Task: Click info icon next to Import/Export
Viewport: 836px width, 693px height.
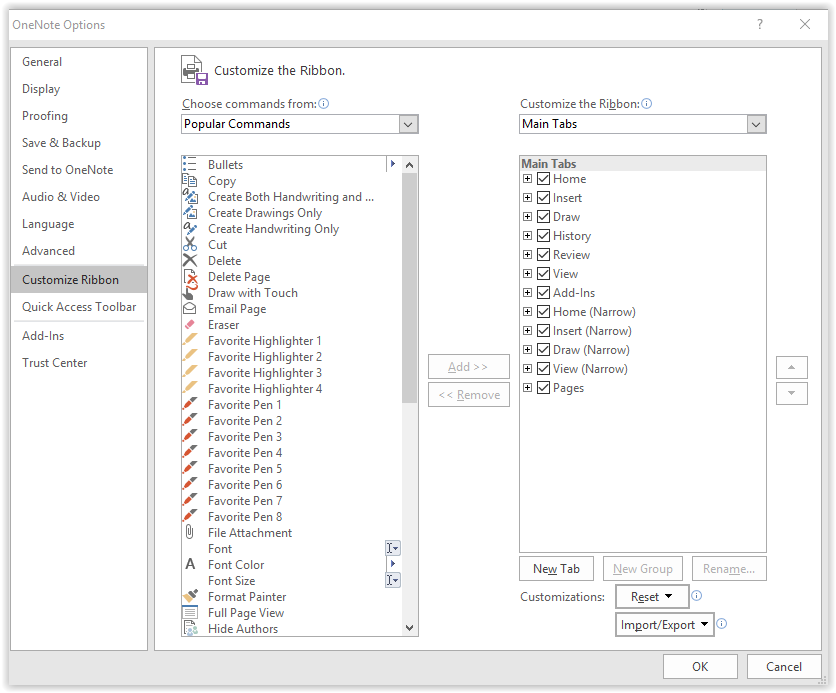Action: click(722, 623)
